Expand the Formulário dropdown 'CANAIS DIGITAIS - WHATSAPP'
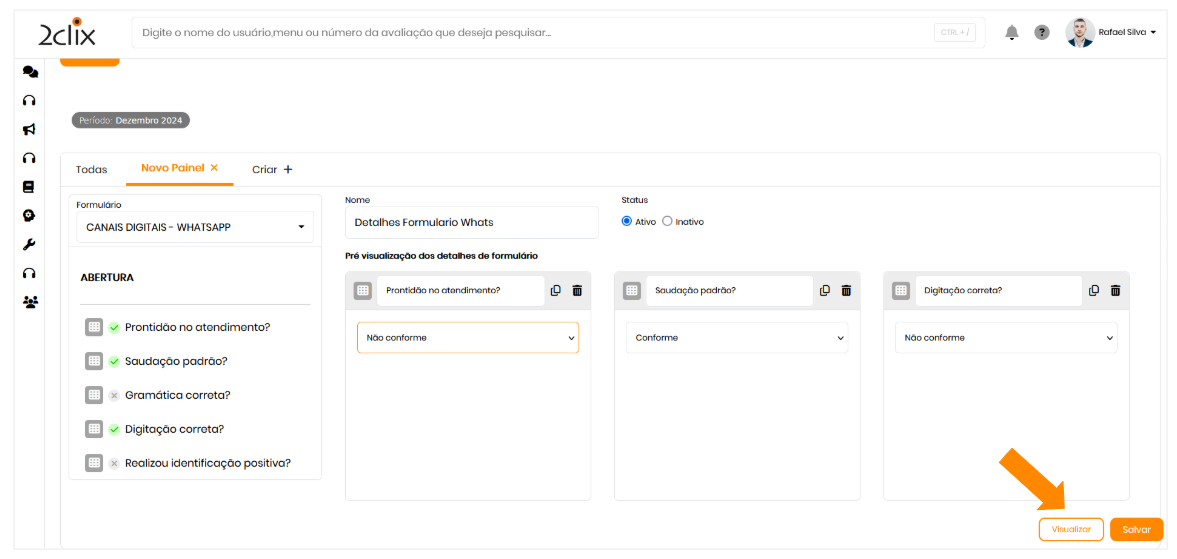Image resolution: width=1177 pixels, height=559 pixels. tap(195, 227)
